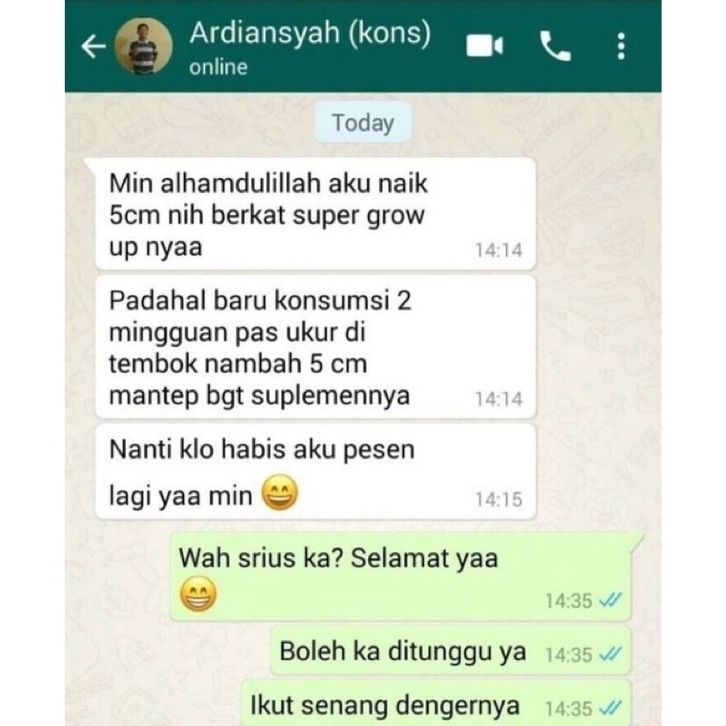Tap the 14:15 timestamp on received message
726x726 pixels.
pyautogui.click(x=499, y=500)
